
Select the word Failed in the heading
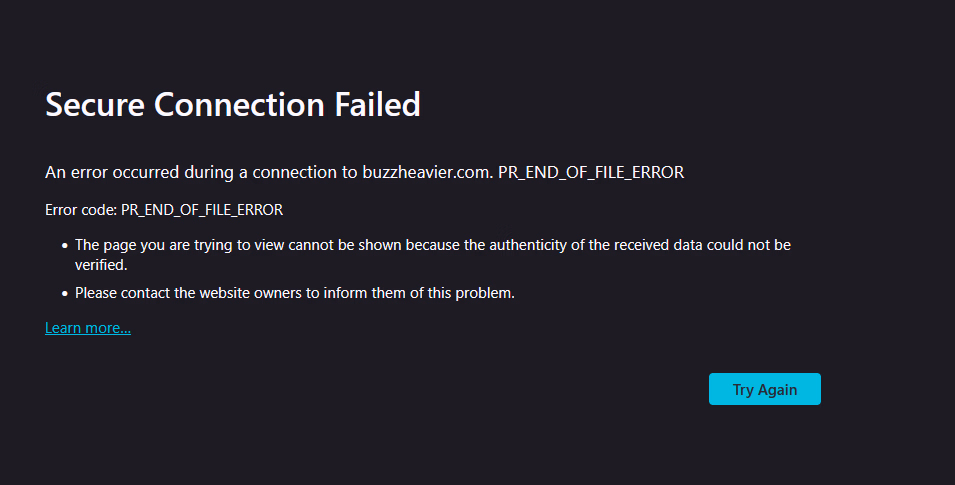(378, 104)
